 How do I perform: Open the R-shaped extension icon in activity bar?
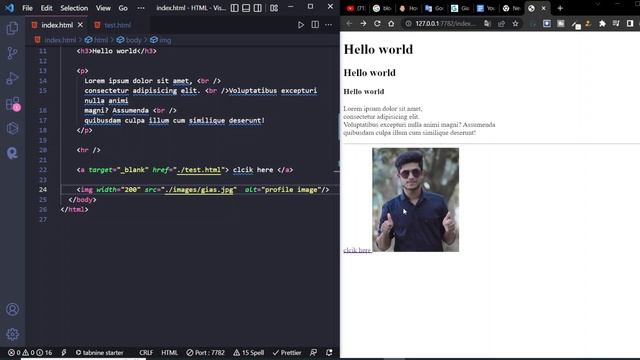[x=12, y=153]
